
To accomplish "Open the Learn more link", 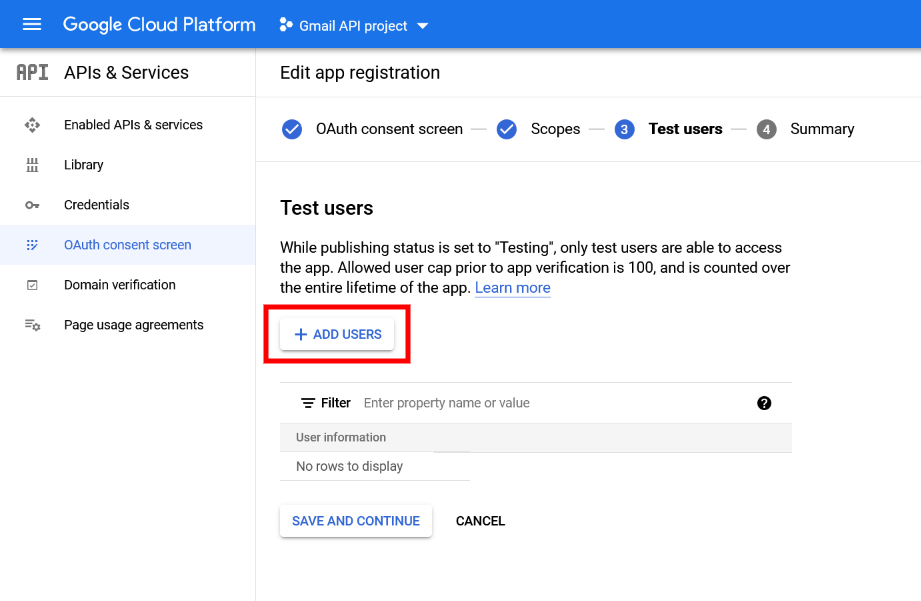I will point(512,288).
